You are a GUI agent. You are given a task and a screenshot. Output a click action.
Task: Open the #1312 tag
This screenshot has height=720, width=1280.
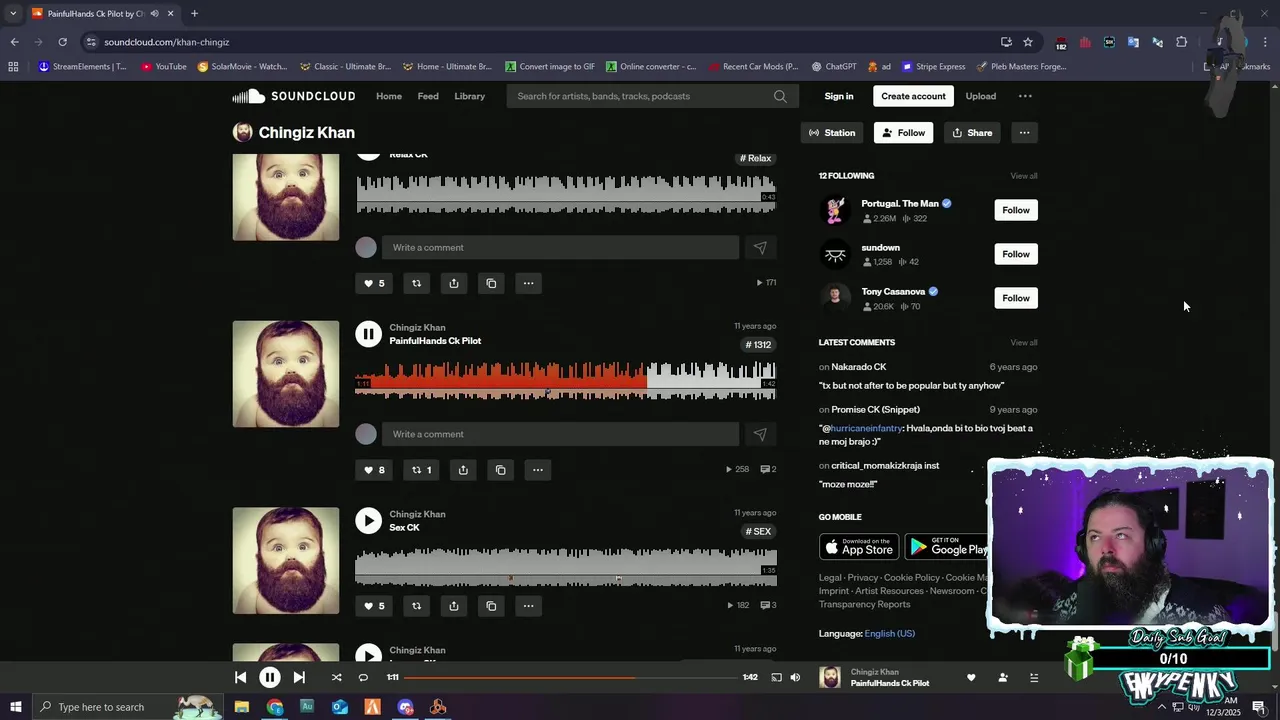click(x=758, y=345)
